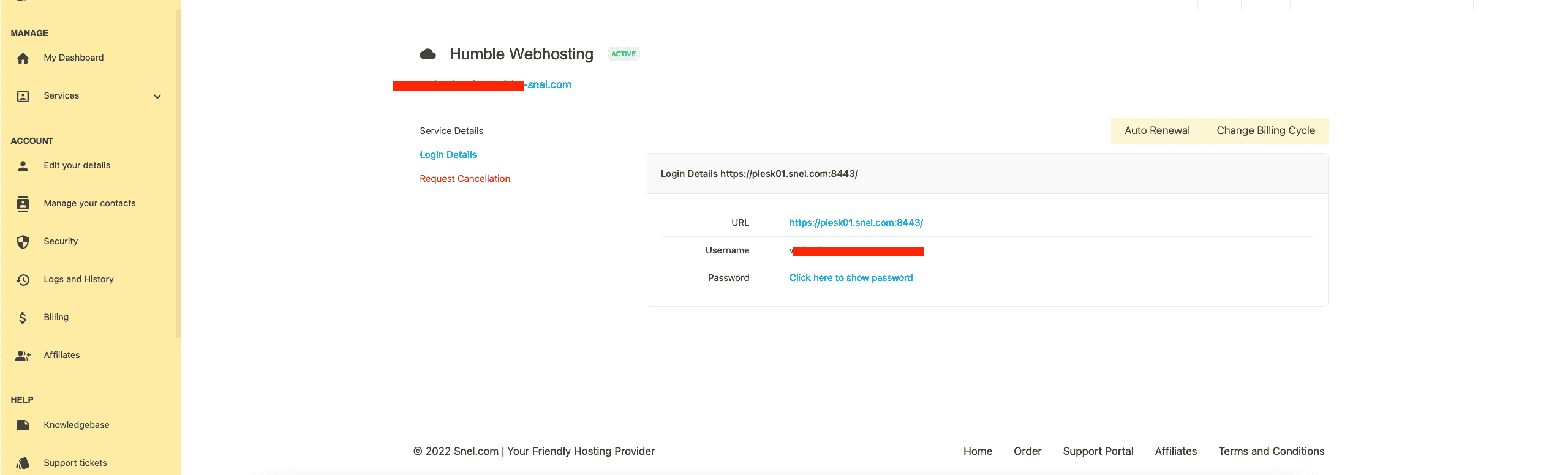Click the Home footer link

(978, 451)
